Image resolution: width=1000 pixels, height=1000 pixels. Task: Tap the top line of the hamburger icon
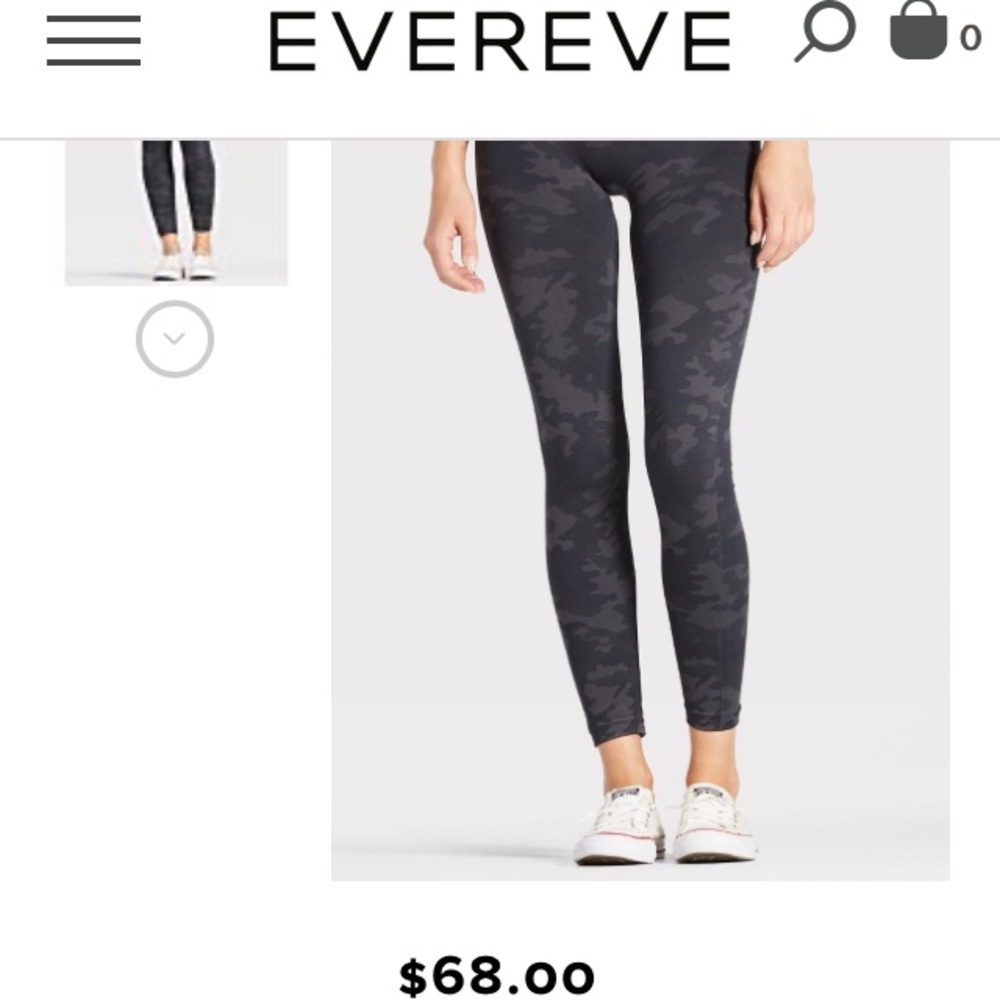click(94, 19)
